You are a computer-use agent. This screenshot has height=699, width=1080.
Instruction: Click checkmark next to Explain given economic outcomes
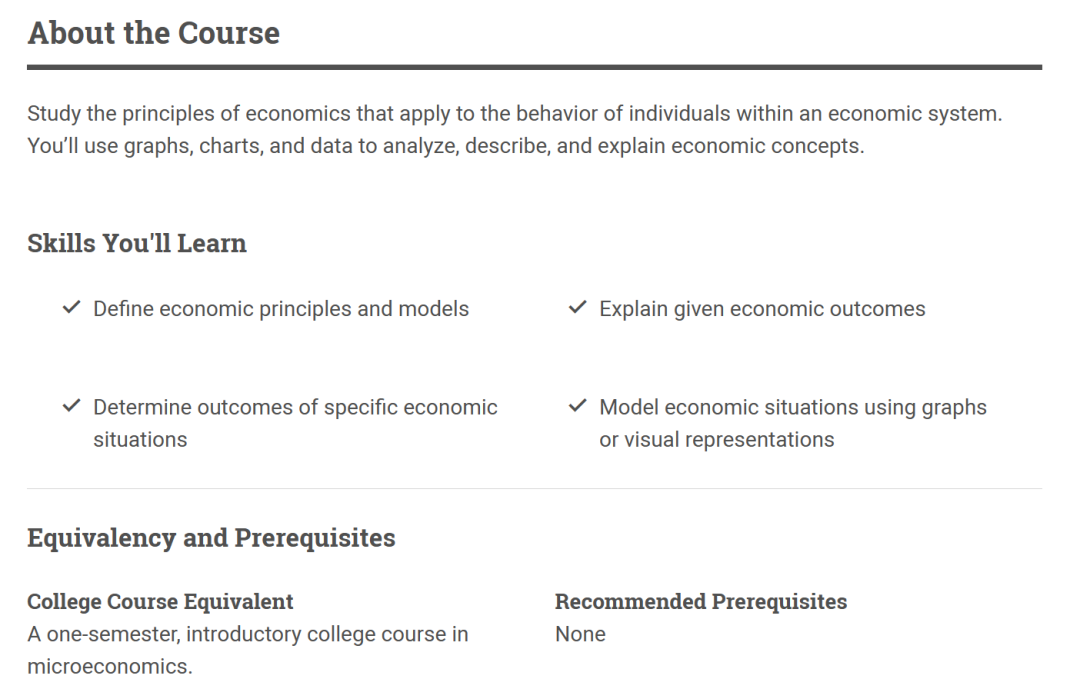point(577,307)
